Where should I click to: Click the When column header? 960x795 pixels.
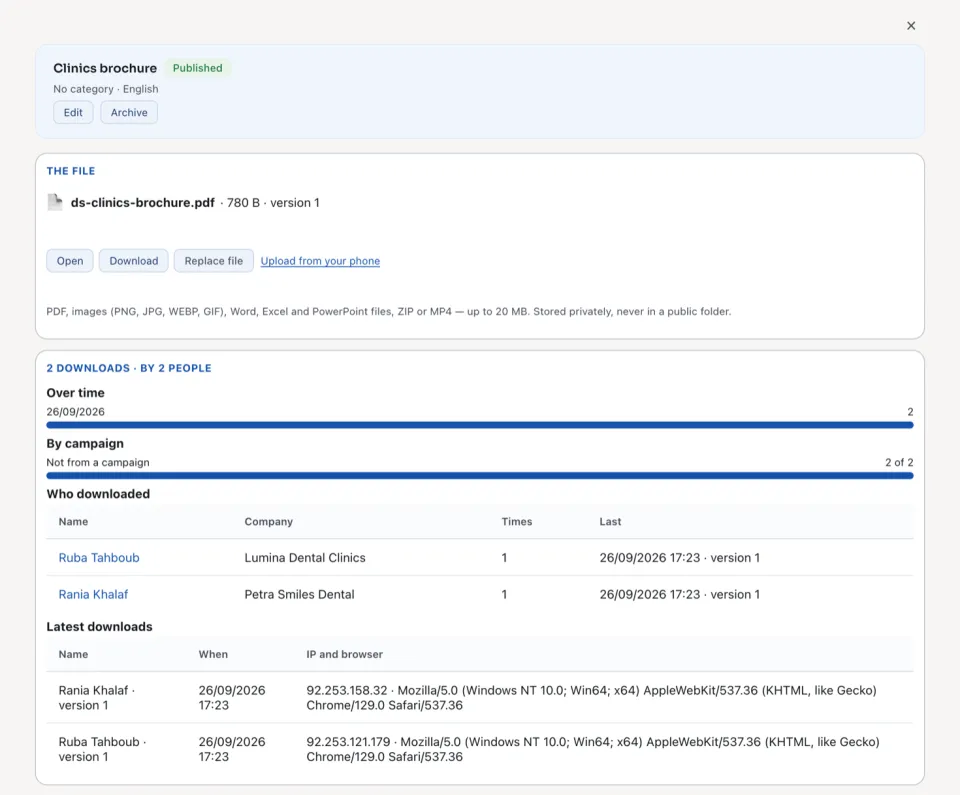click(213, 655)
